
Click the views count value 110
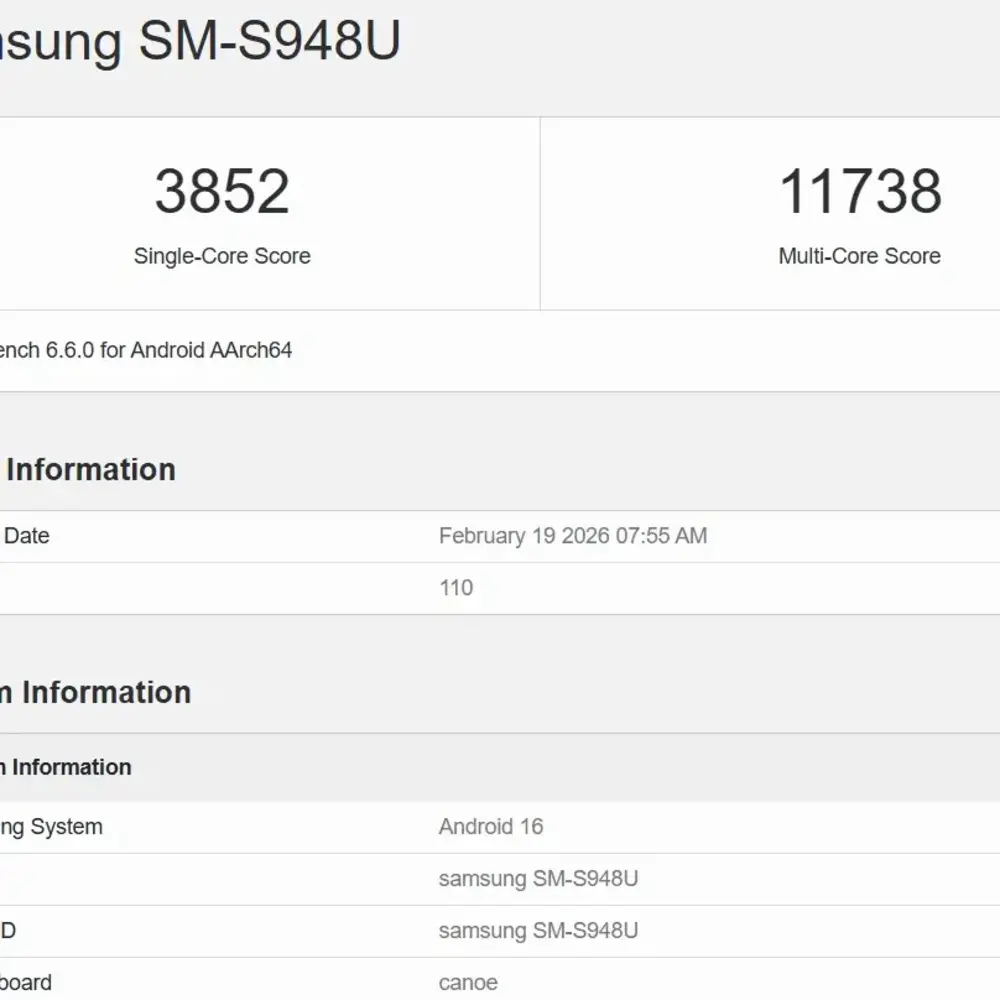[x=456, y=588]
